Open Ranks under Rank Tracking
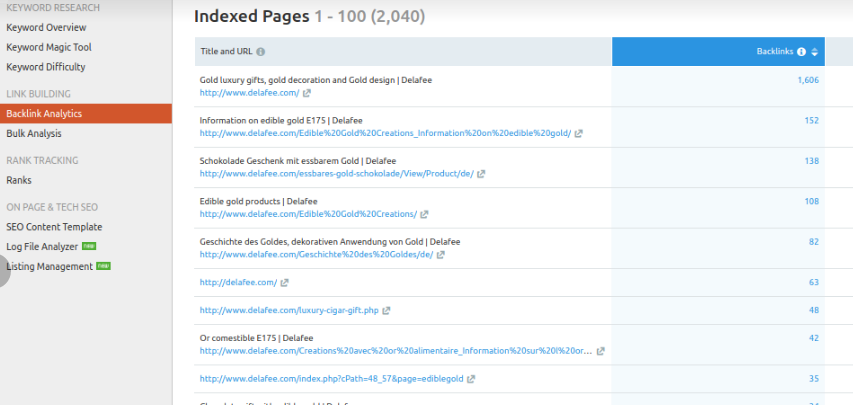Image resolution: width=853 pixels, height=405 pixels. (x=19, y=180)
